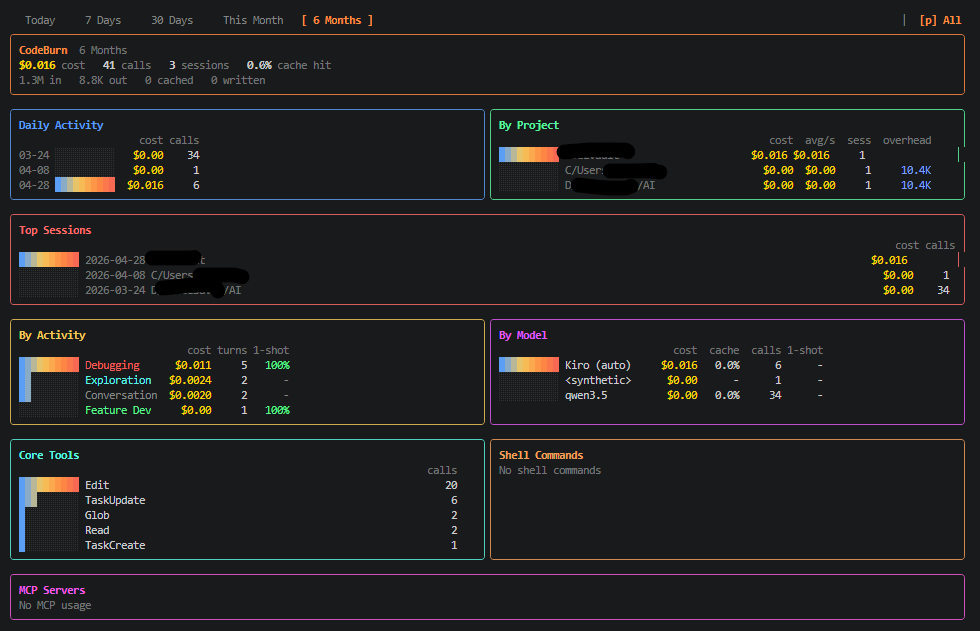Screen dimensions: 980x631
Task: Click the 8.8K out tokens value
Action: 103,80
